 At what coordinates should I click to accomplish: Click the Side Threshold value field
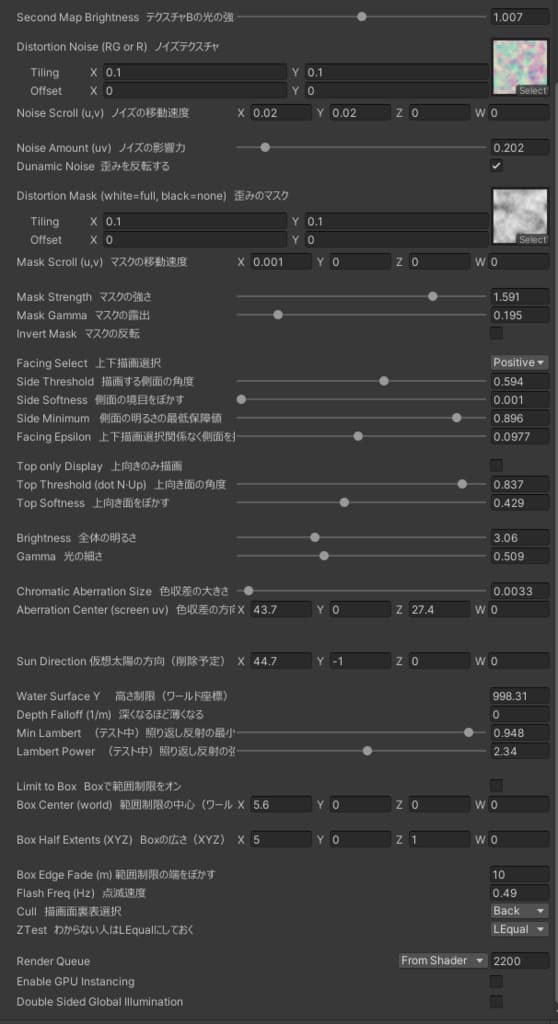(x=519, y=381)
